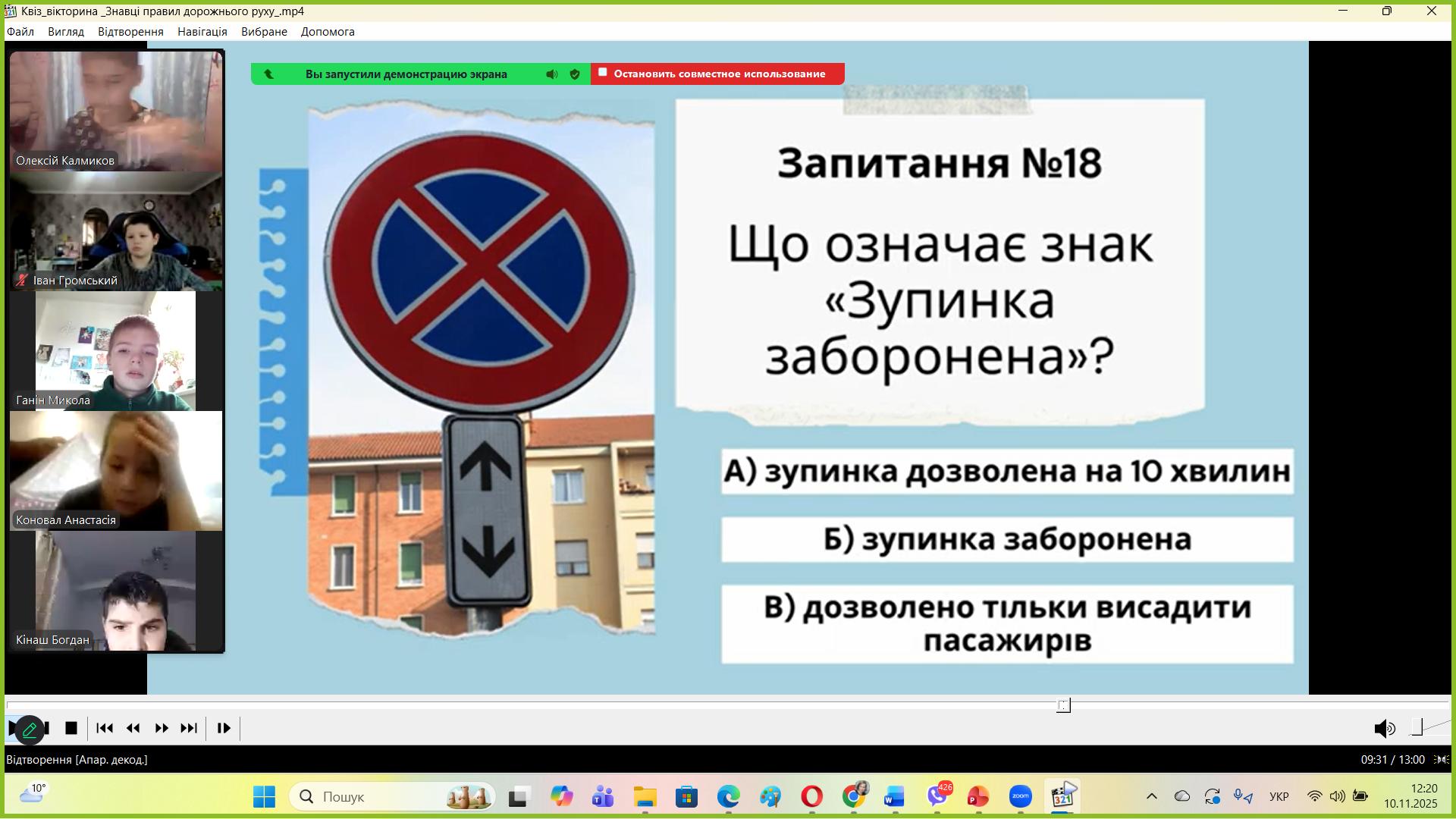Adjust the volume slider handle
The height and width of the screenshot is (819, 1456).
pos(1417,728)
